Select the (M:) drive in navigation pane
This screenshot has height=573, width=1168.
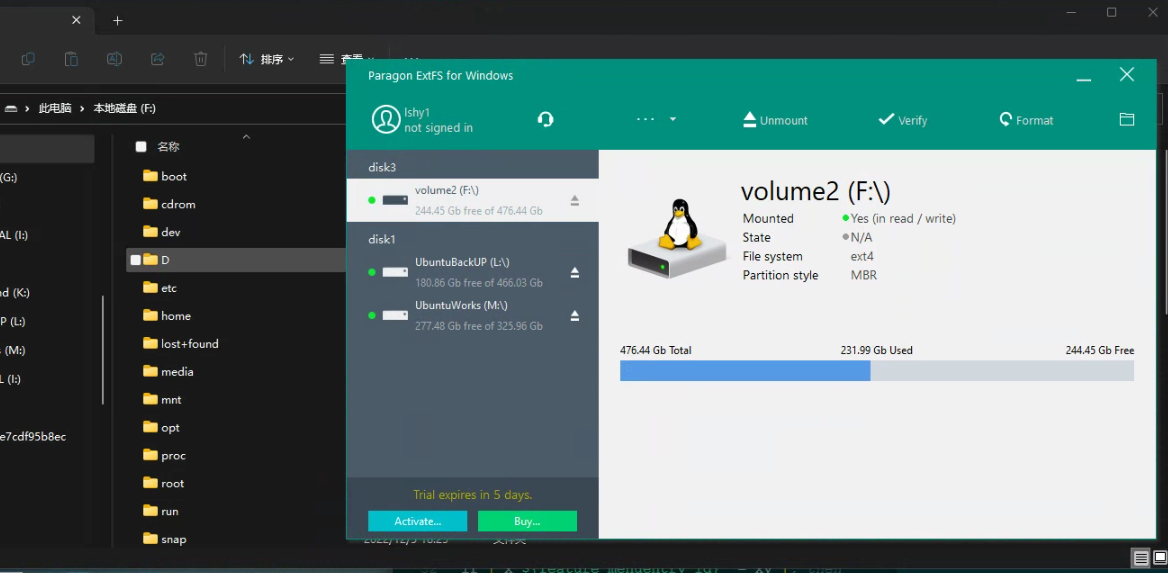pos(15,350)
